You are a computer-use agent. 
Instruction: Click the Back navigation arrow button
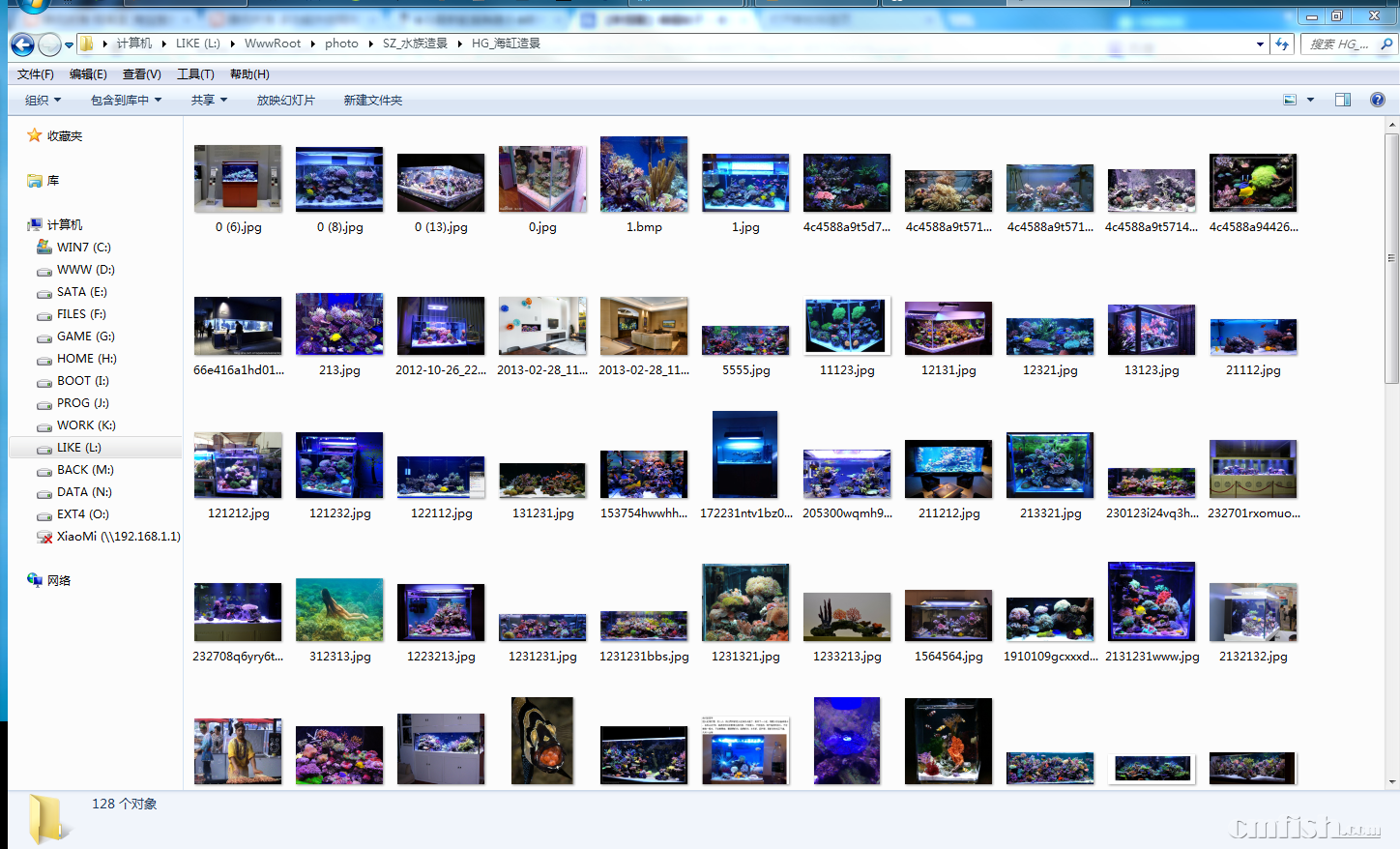tap(22, 44)
